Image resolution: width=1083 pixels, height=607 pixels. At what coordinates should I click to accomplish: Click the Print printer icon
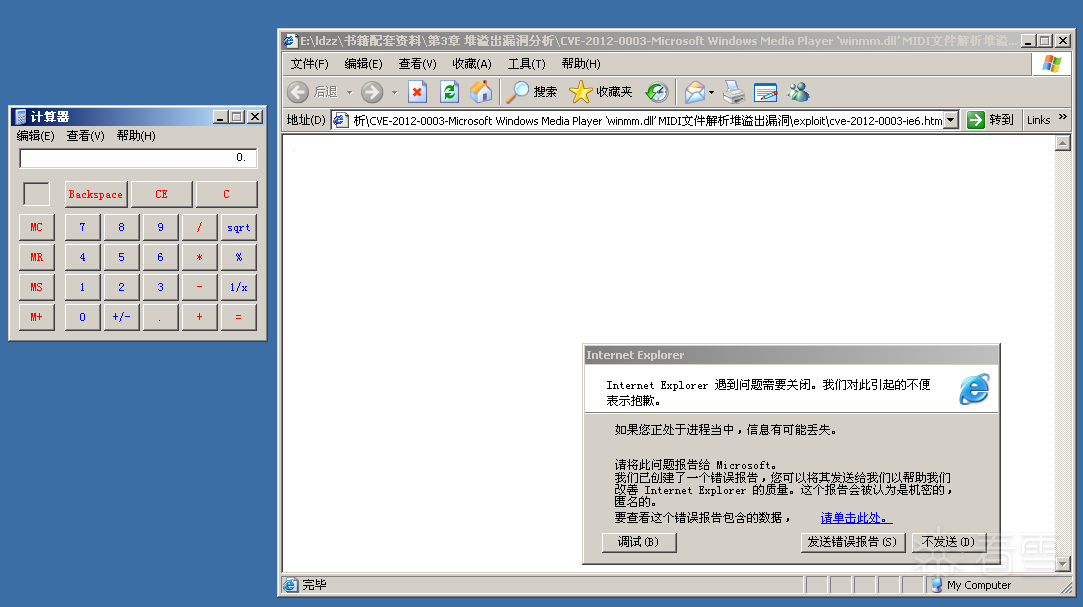point(734,92)
